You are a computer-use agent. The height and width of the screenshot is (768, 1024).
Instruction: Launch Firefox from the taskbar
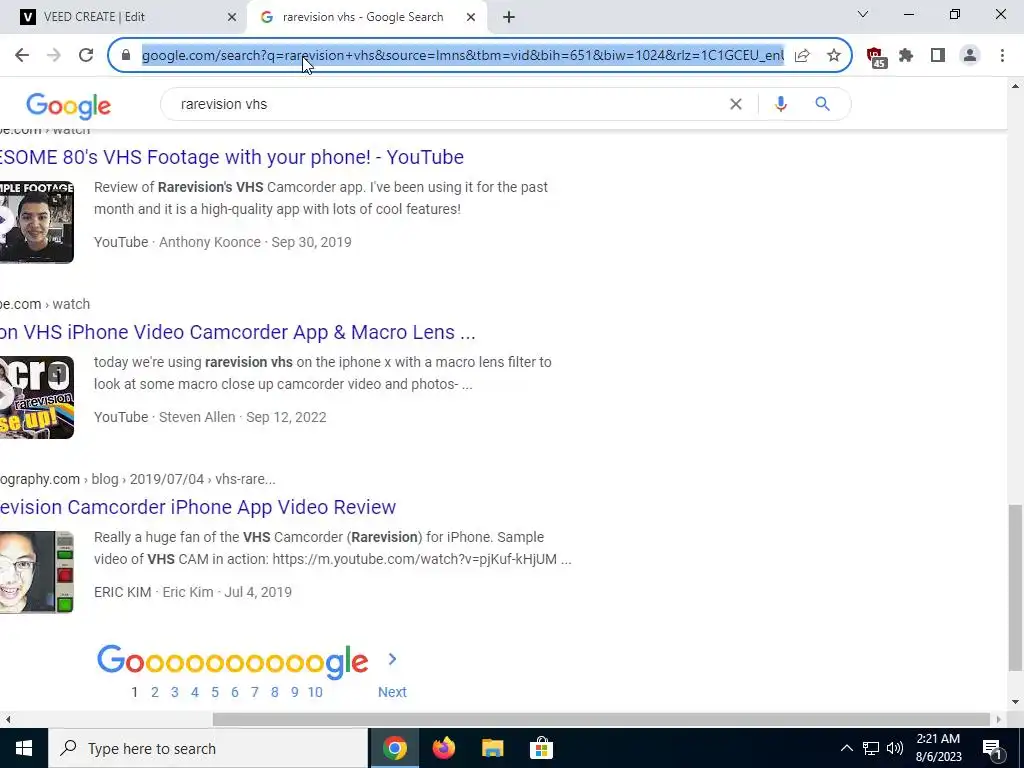tap(443, 748)
